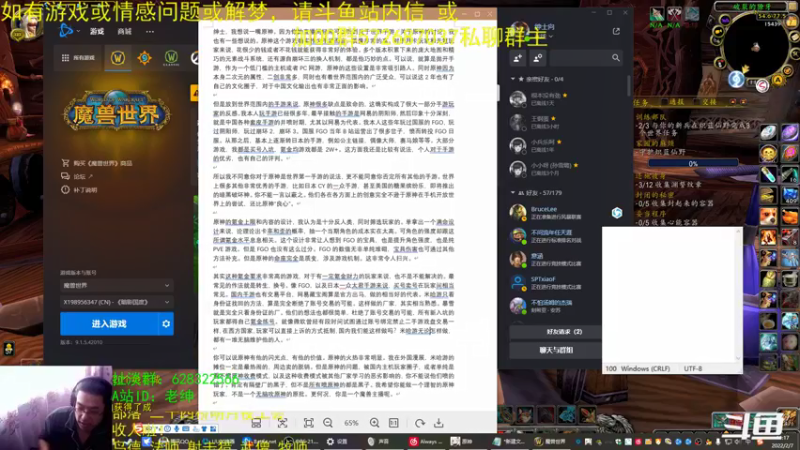Click the friend settings icon in friends panel
This screenshot has height=450, width=800.
coord(538,58)
